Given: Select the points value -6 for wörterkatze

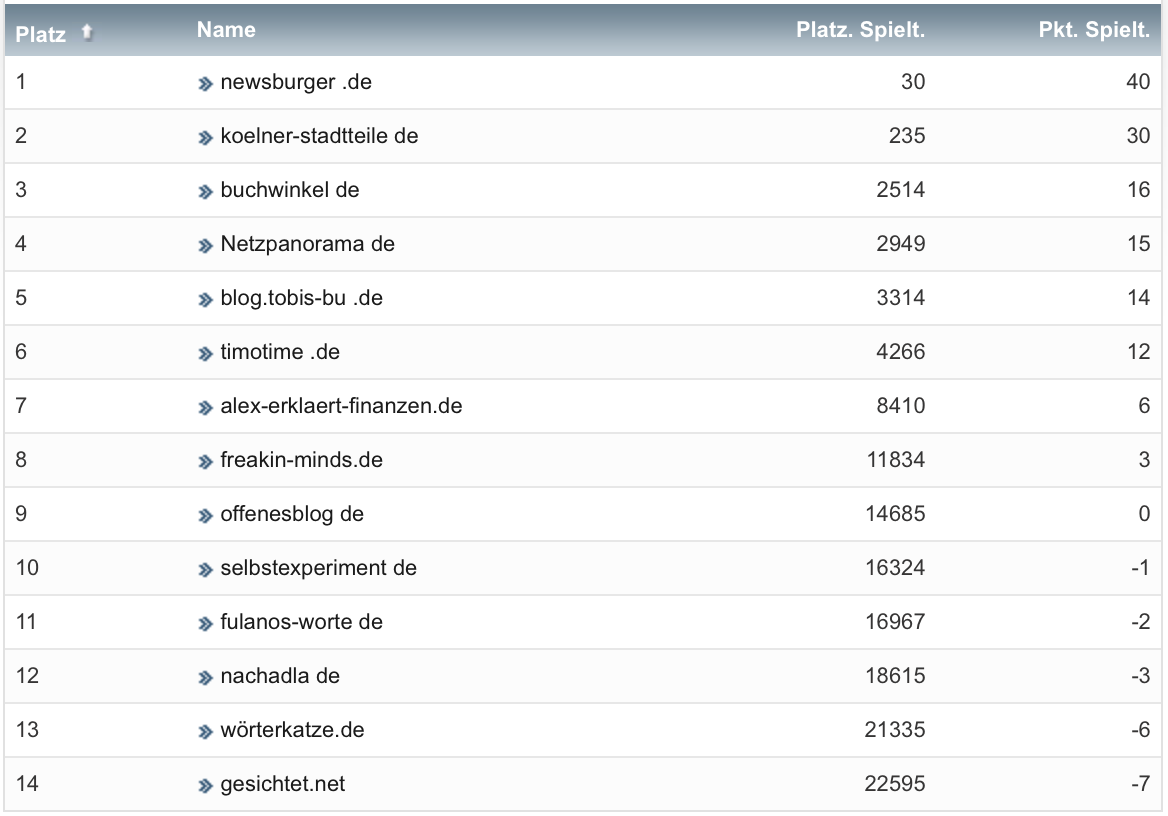Looking at the screenshot, I should (1140, 730).
